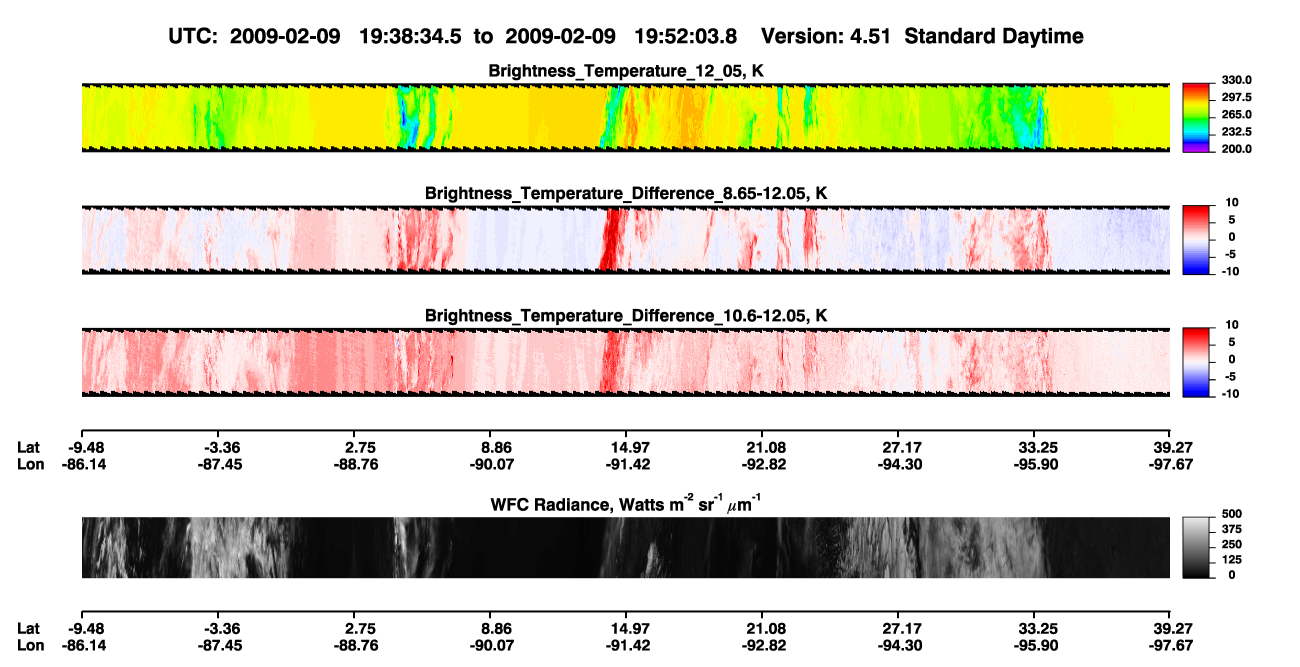Click the '200.0' colorbar tick label
The width and height of the screenshot is (1300, 667).
coord(1236,148)
